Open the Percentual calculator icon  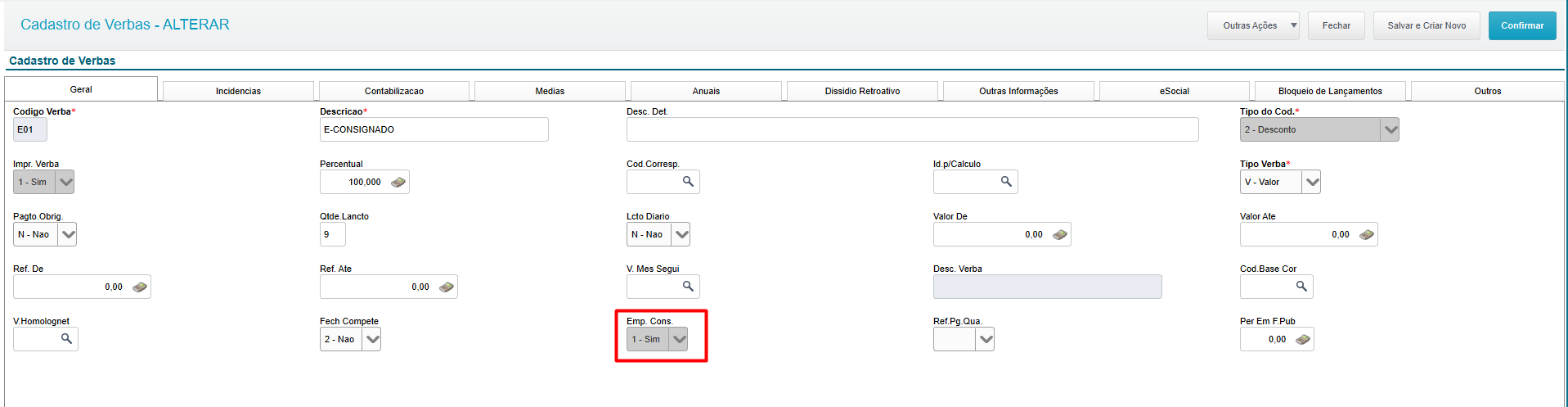(398, 182)
